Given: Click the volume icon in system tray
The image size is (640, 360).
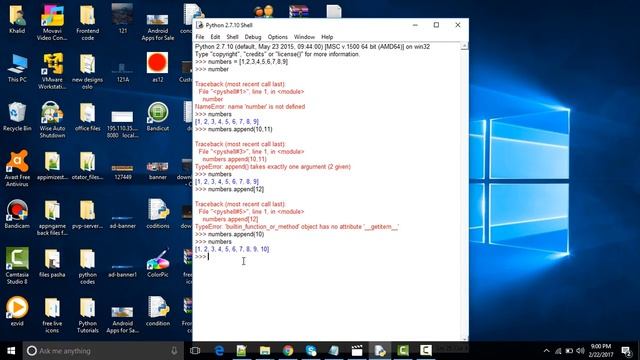Looking at the screenshot, I should coord(580,351).
